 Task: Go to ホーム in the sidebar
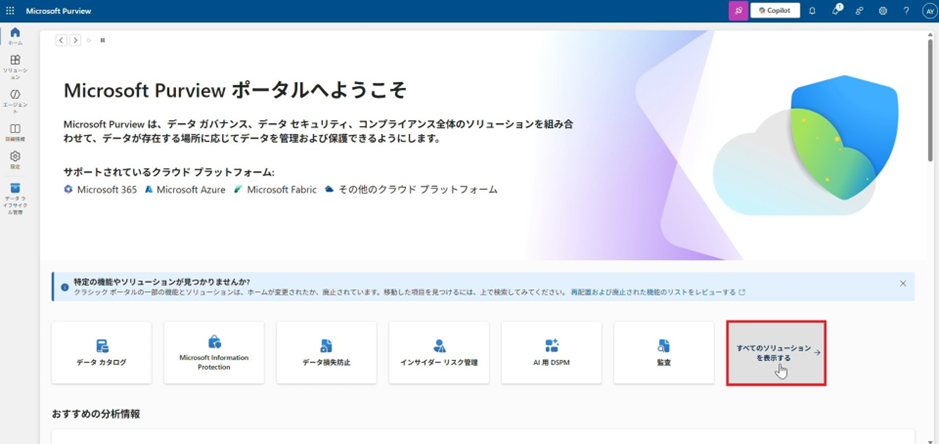16,36
